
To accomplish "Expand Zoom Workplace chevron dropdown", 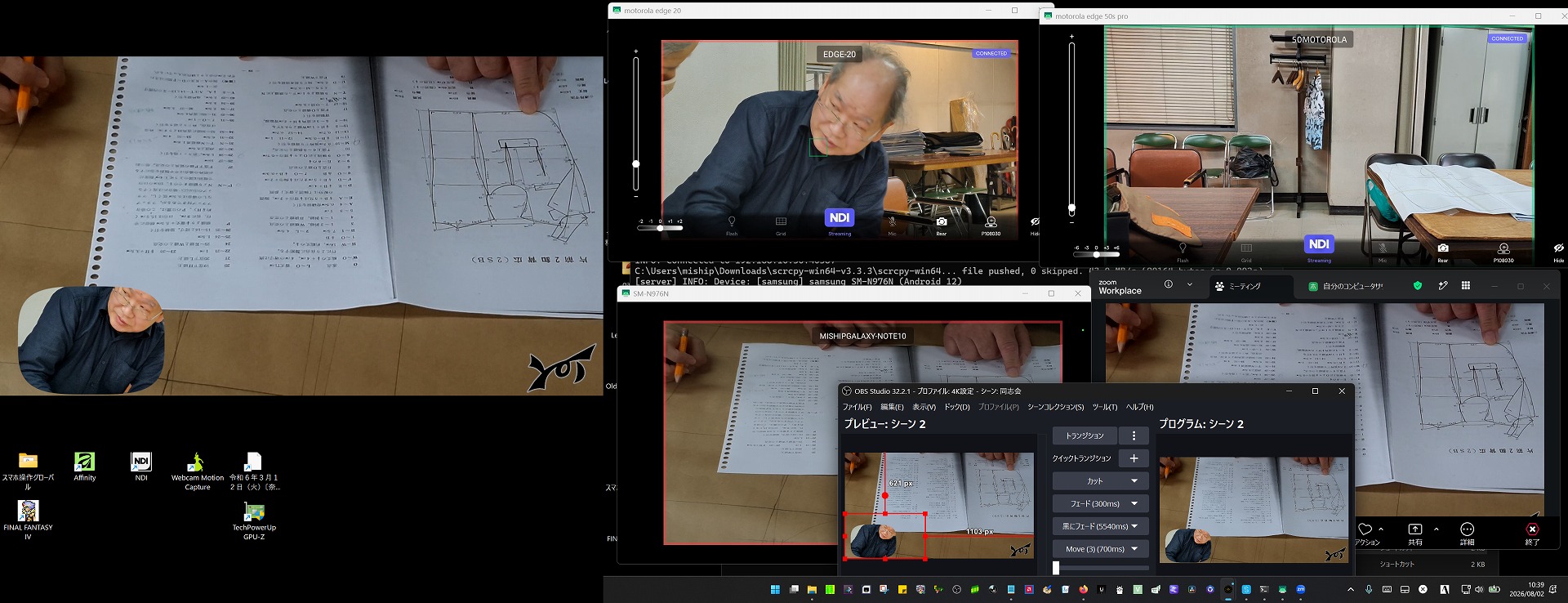I will pos(1189,284).
